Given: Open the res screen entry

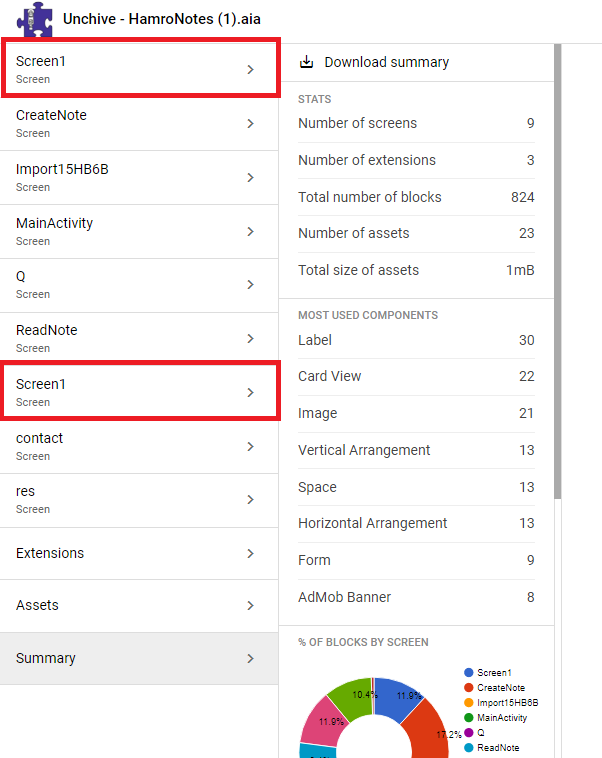Looking at the screenshot, I should [x=139, y=500].
